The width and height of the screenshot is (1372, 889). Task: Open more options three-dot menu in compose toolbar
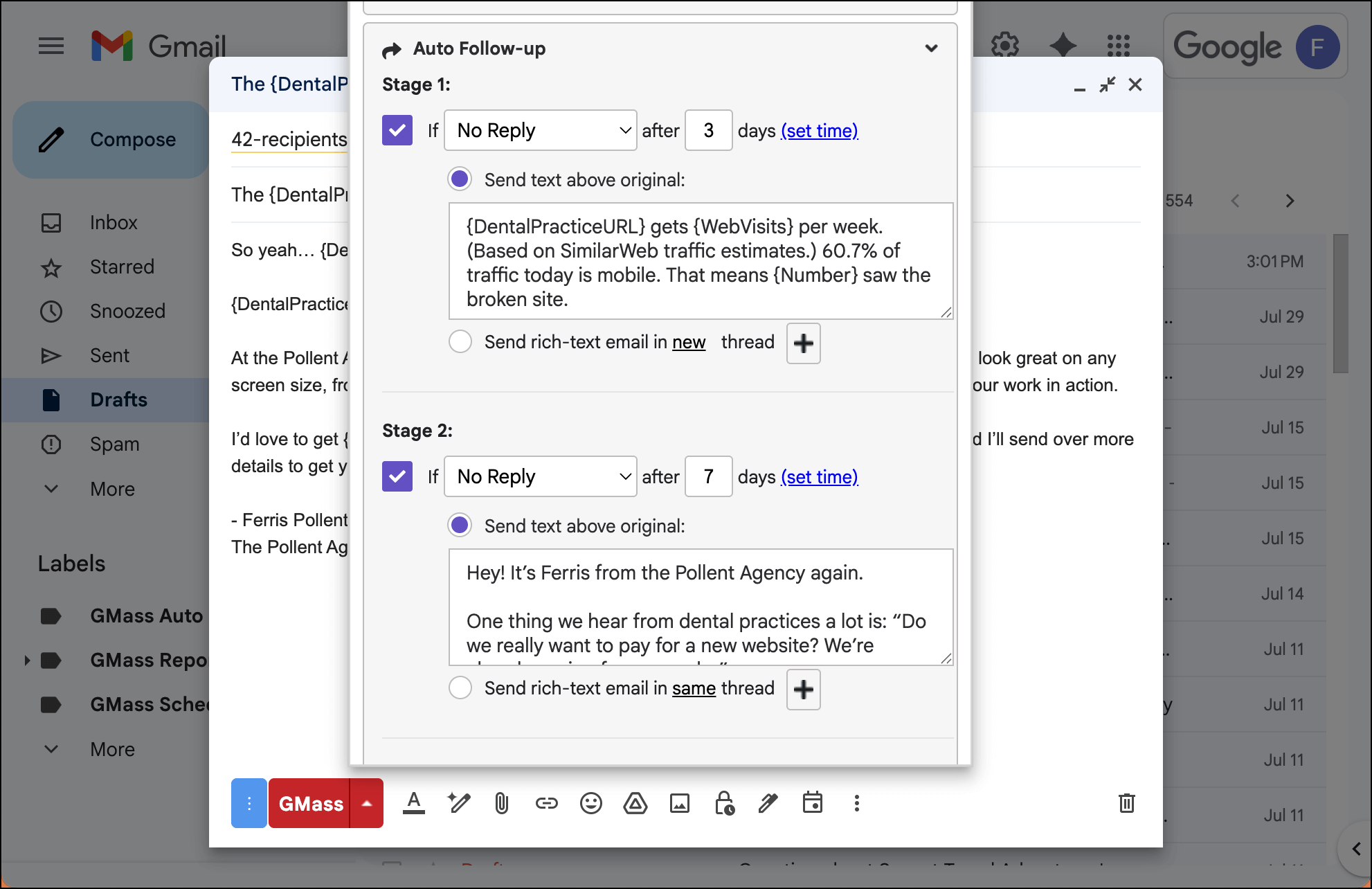pyautogui.click(x=857, y=803)
